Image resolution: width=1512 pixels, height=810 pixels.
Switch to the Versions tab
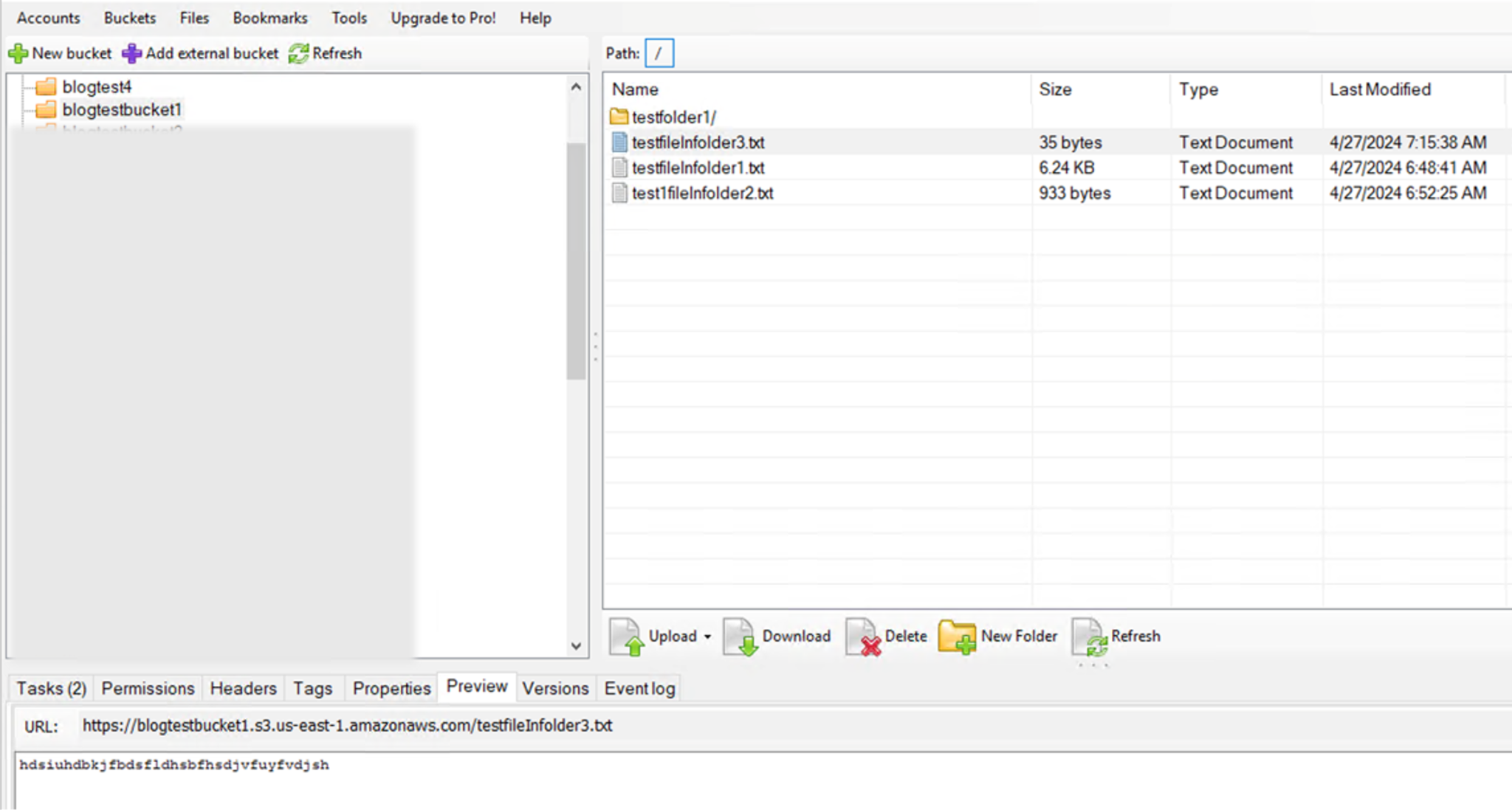[555, 688]
